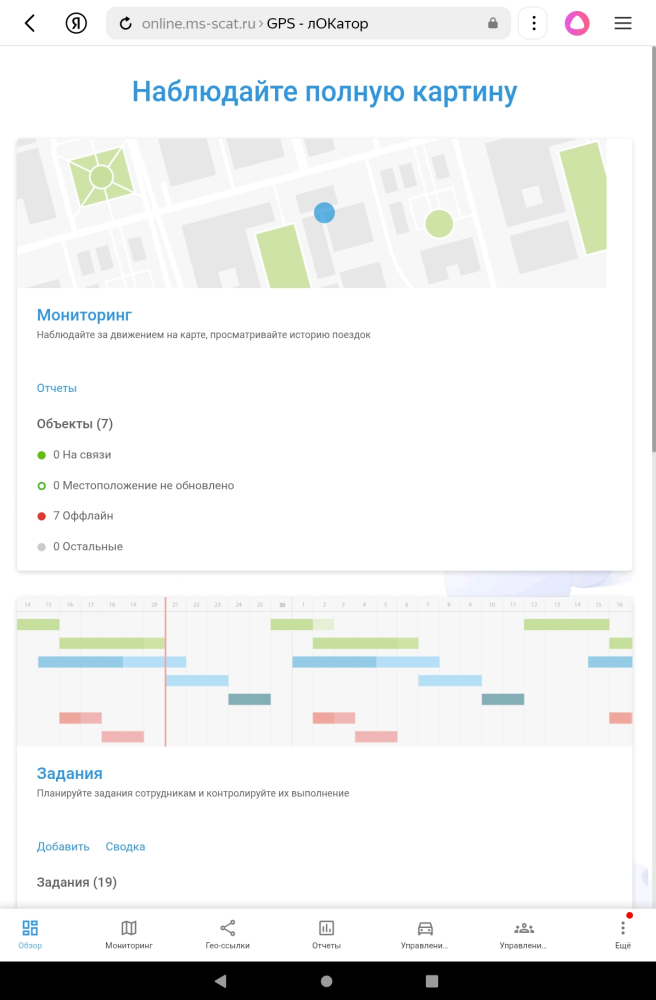Open Отчеты tab in bottom bar
Viewport: 656px width, 1000px height.
326,934
